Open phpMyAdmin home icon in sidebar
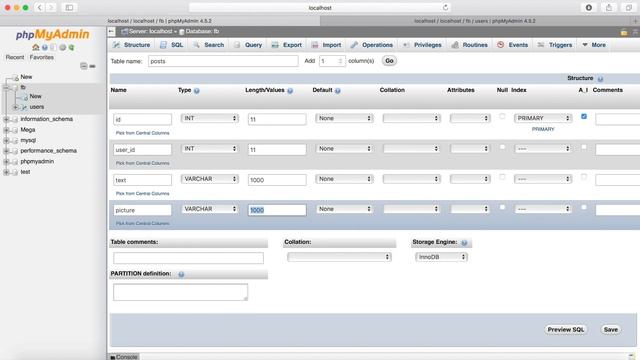This screenshot has width=640, height=360. (x=36, y=47)
